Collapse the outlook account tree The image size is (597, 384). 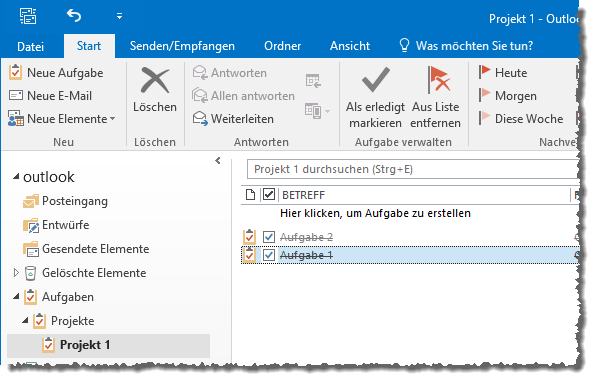click(16, 176)
